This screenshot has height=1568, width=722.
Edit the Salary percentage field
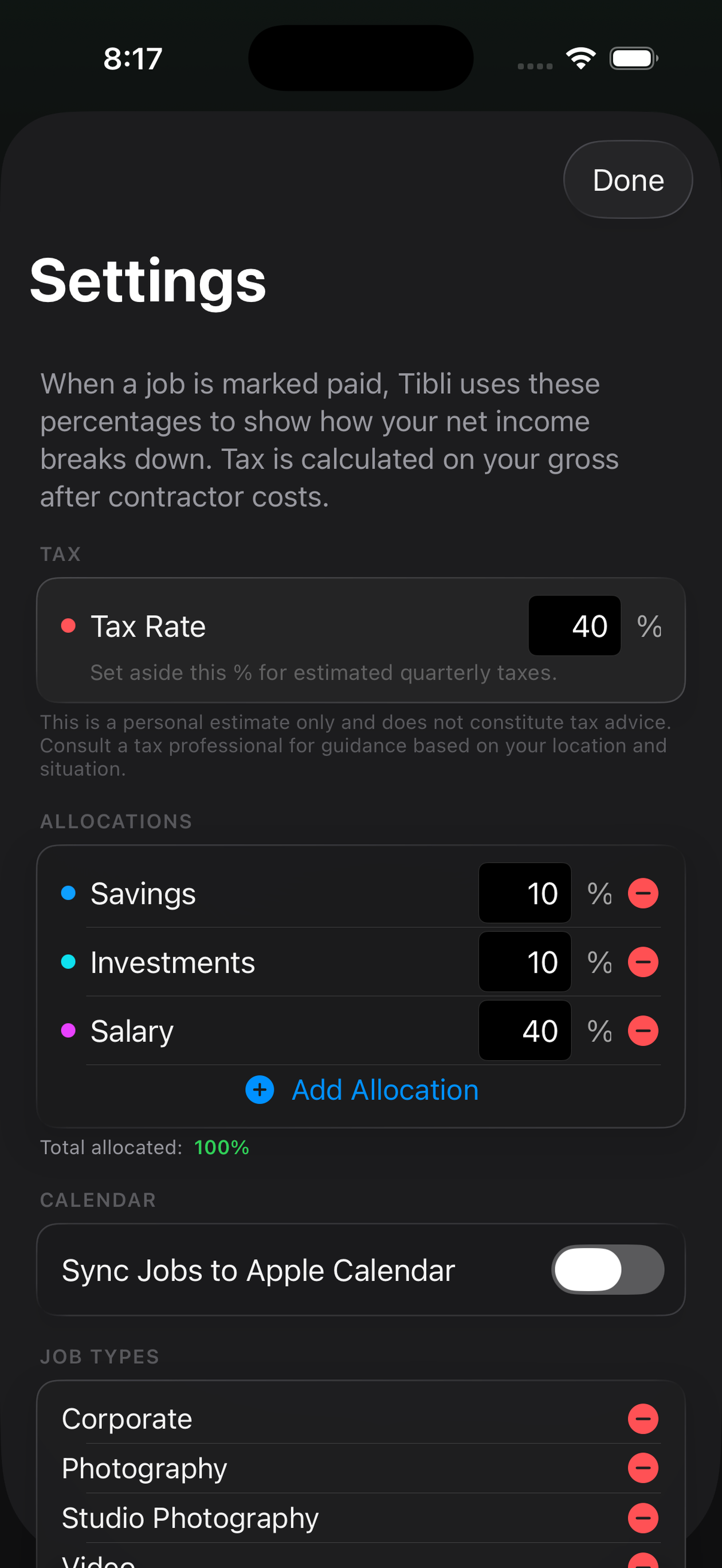coord(525,1030)
